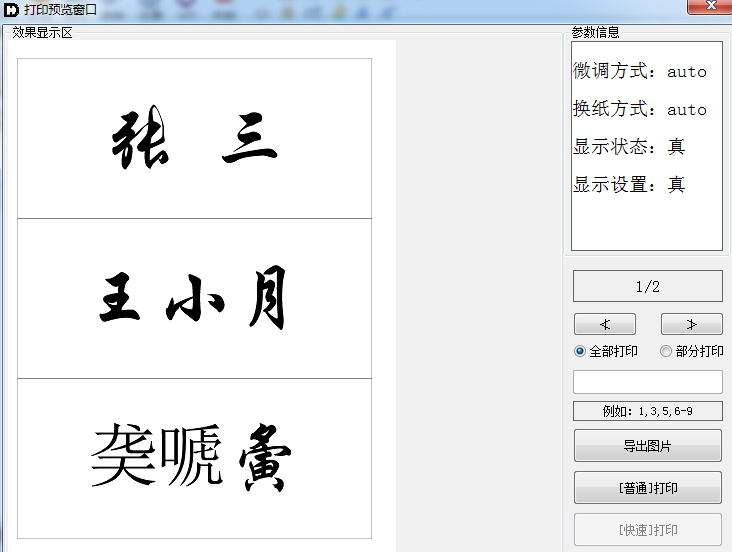
Task: Click the 1/2 page indicator box
Action: click(x=647, y=286)
